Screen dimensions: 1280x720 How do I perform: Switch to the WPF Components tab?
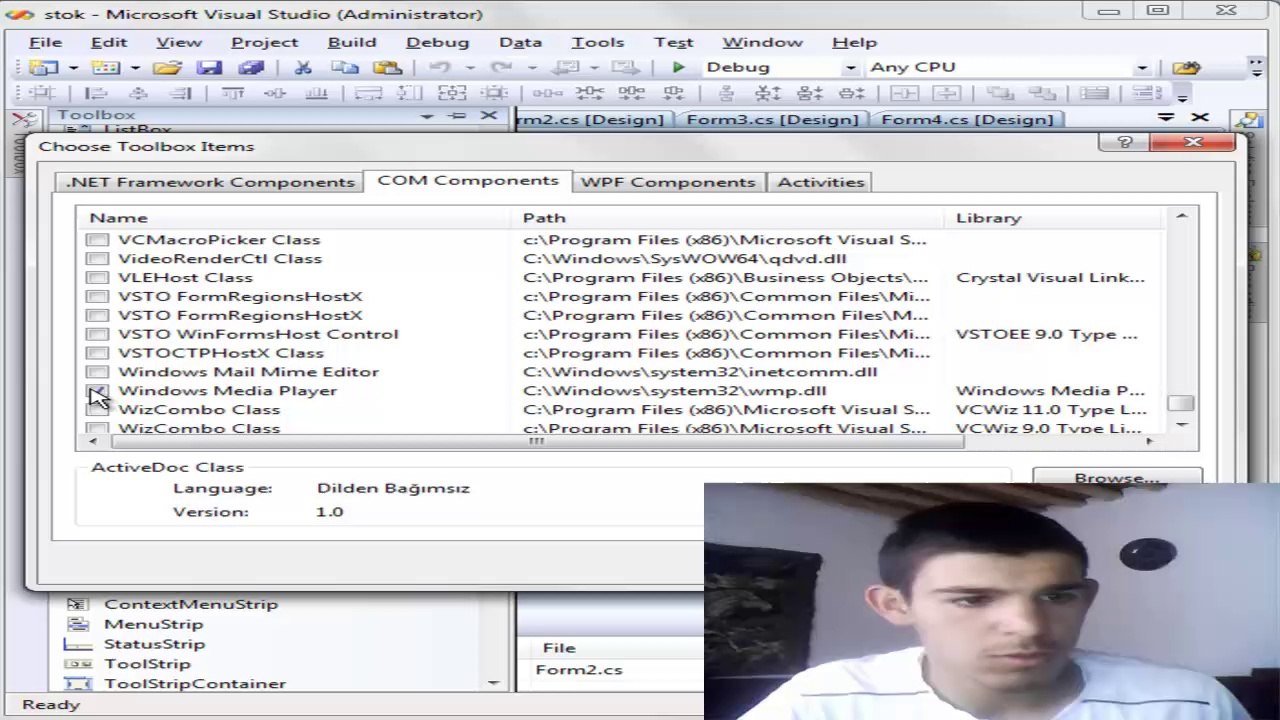click(x=668, y=182)
